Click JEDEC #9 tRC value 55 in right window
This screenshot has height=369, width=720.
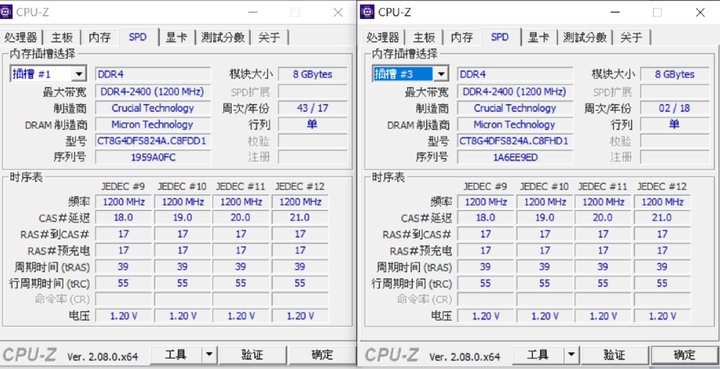[485, 283]
